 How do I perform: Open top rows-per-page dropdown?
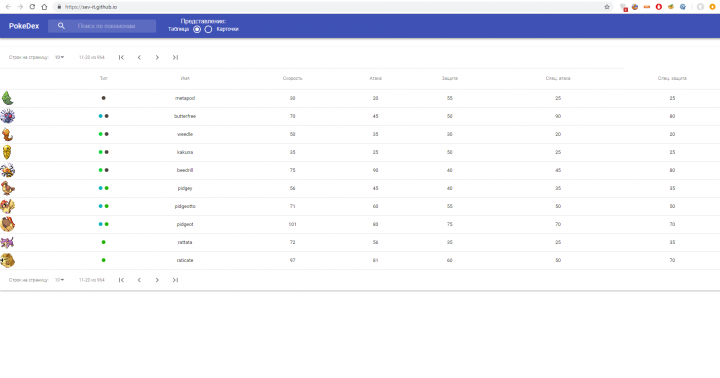pyautogui.click(x=59, y=57)
